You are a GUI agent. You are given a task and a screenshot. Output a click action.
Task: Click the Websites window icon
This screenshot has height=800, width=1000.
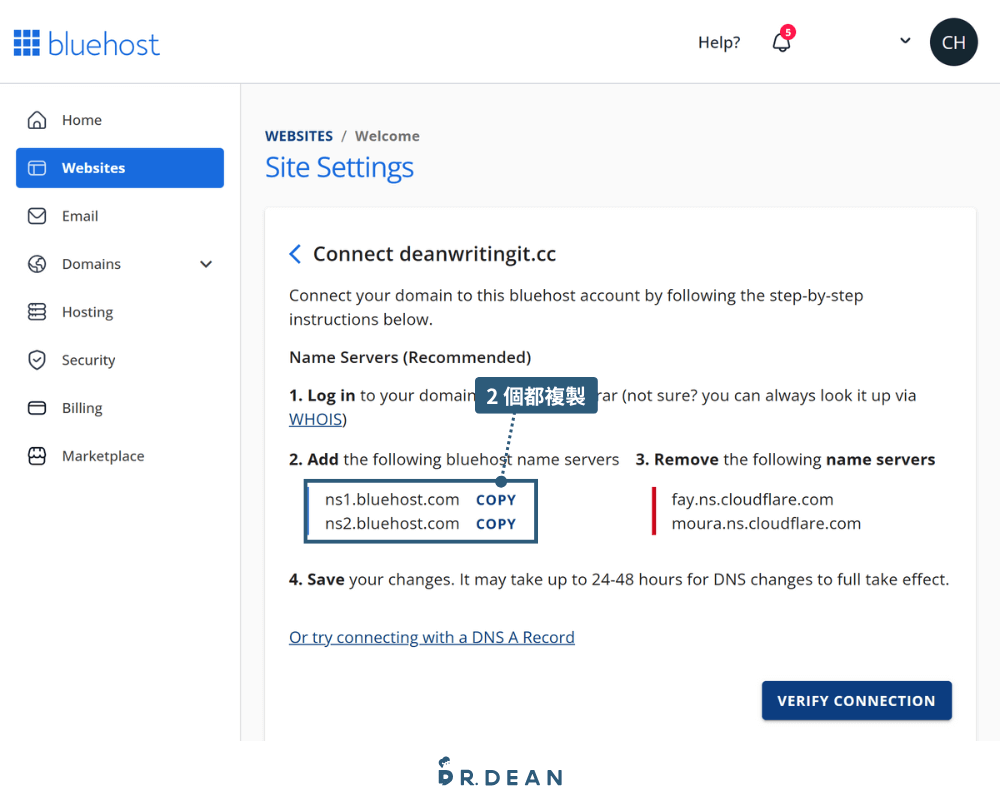37,168
